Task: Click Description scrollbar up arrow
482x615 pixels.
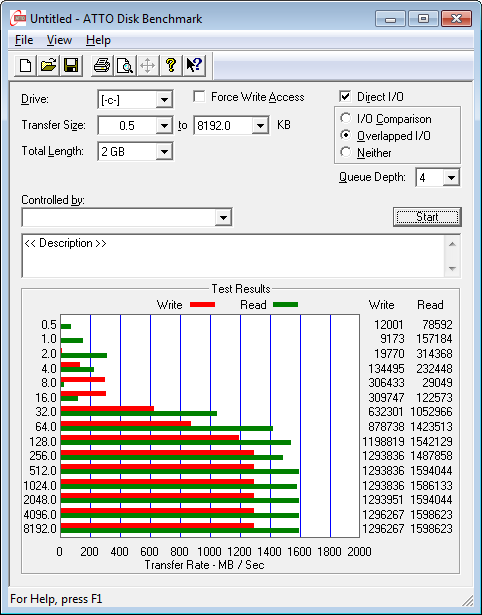Action: point(452,244)
